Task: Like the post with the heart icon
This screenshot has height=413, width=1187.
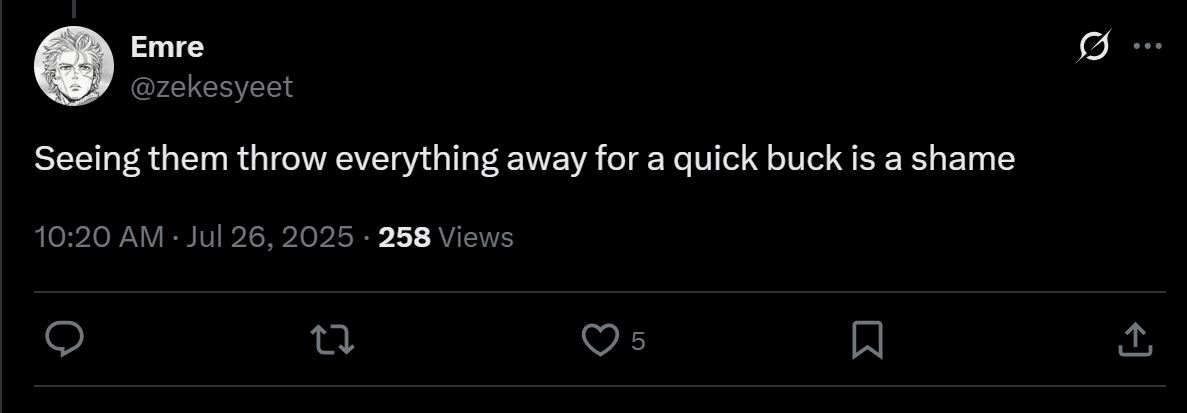Action: pyautogui.click(x=600, y=341)
